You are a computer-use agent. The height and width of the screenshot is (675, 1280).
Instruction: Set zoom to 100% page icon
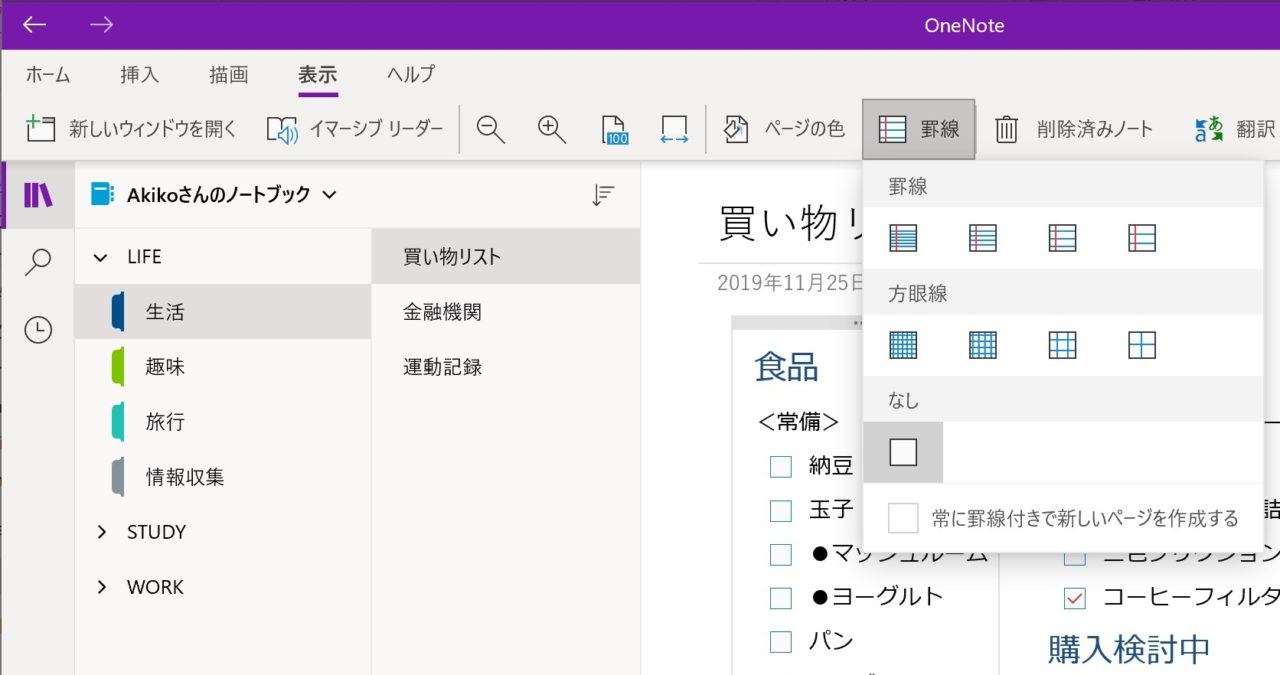(614, 130)
